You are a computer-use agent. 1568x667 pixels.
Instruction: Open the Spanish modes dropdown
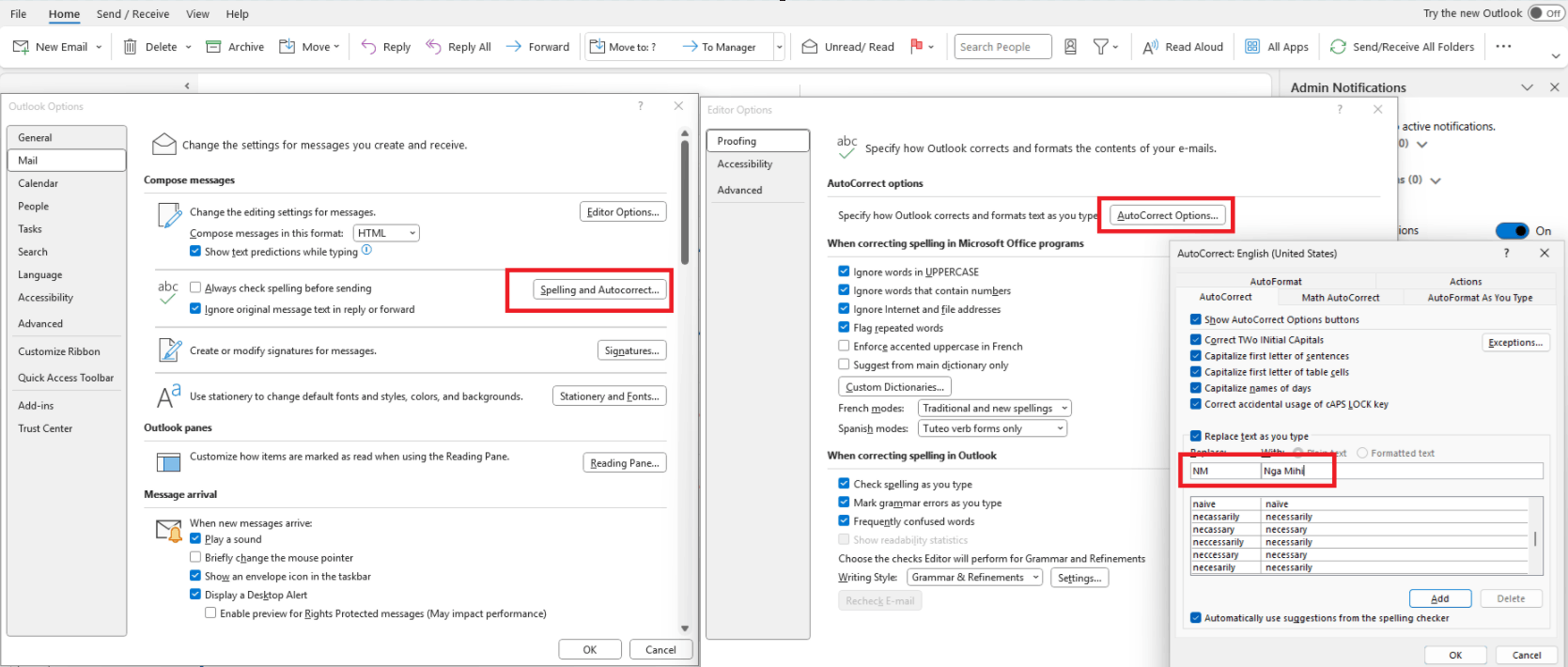click(x=993, y=428)
